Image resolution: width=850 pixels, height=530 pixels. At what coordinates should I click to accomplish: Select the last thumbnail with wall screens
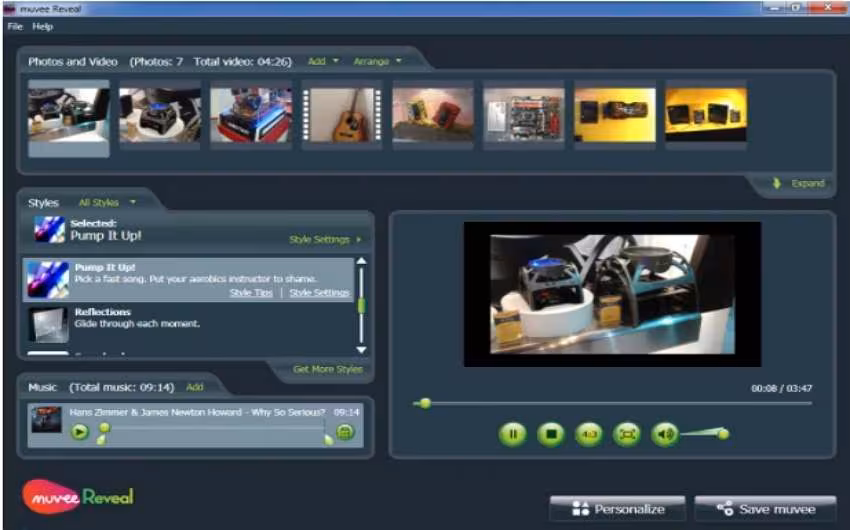click(706, 115)
